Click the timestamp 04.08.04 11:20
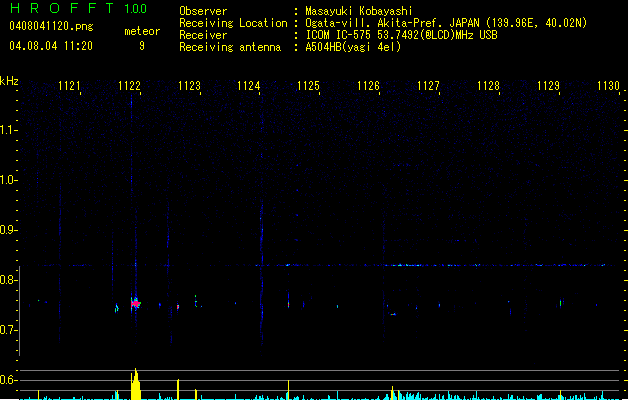The height and width of the screenshot is (400, 629). (51, 46)
